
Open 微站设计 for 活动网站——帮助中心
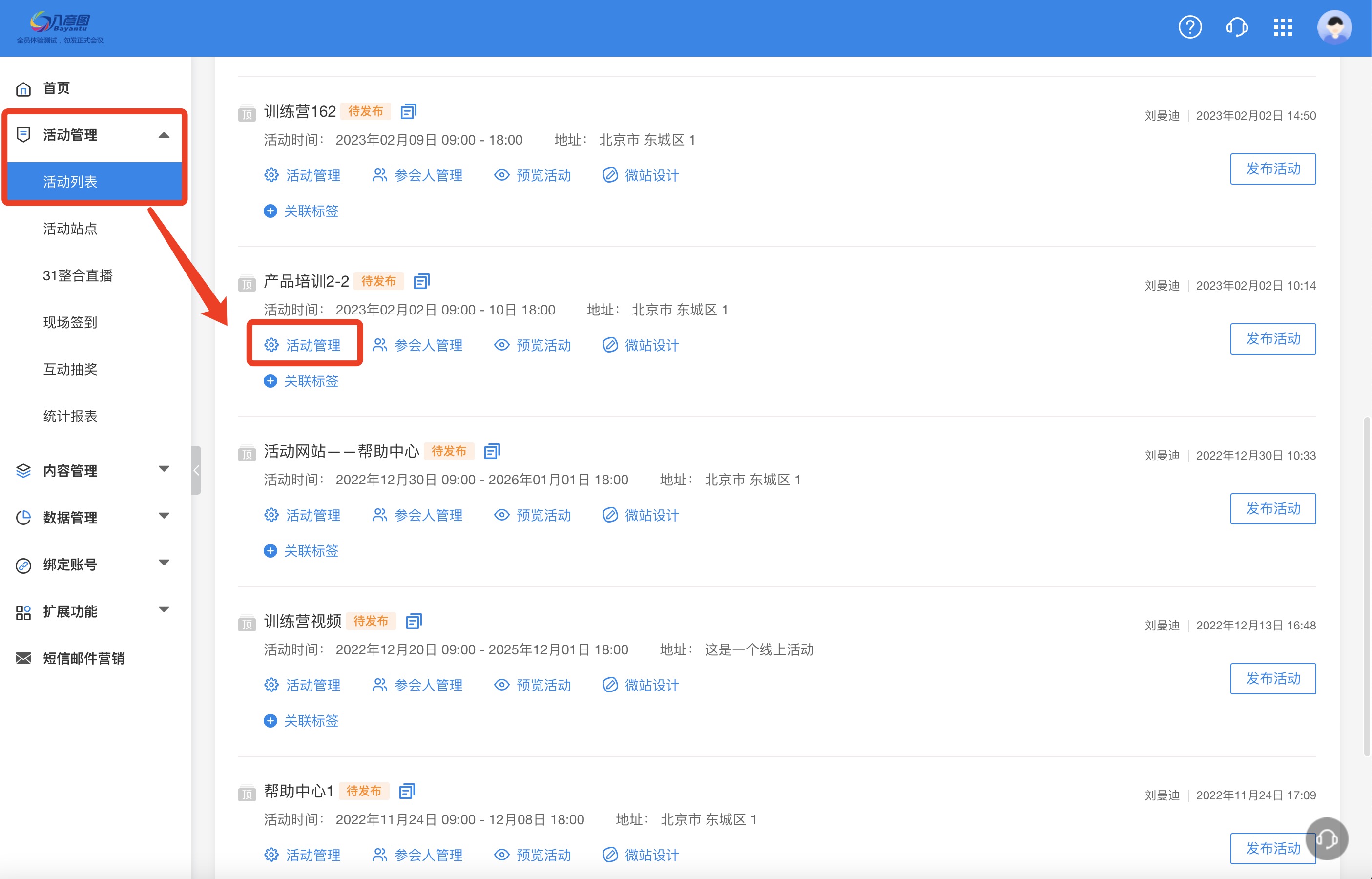(641, 515)
